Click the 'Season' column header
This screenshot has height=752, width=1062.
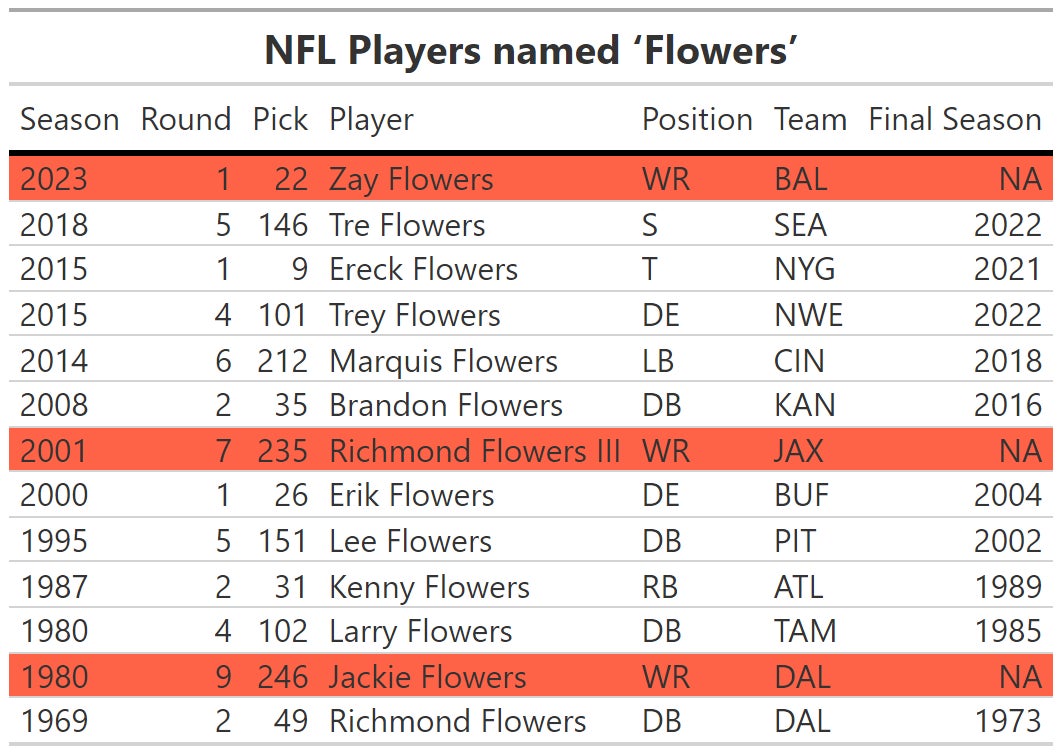click(x=69, y=120)
